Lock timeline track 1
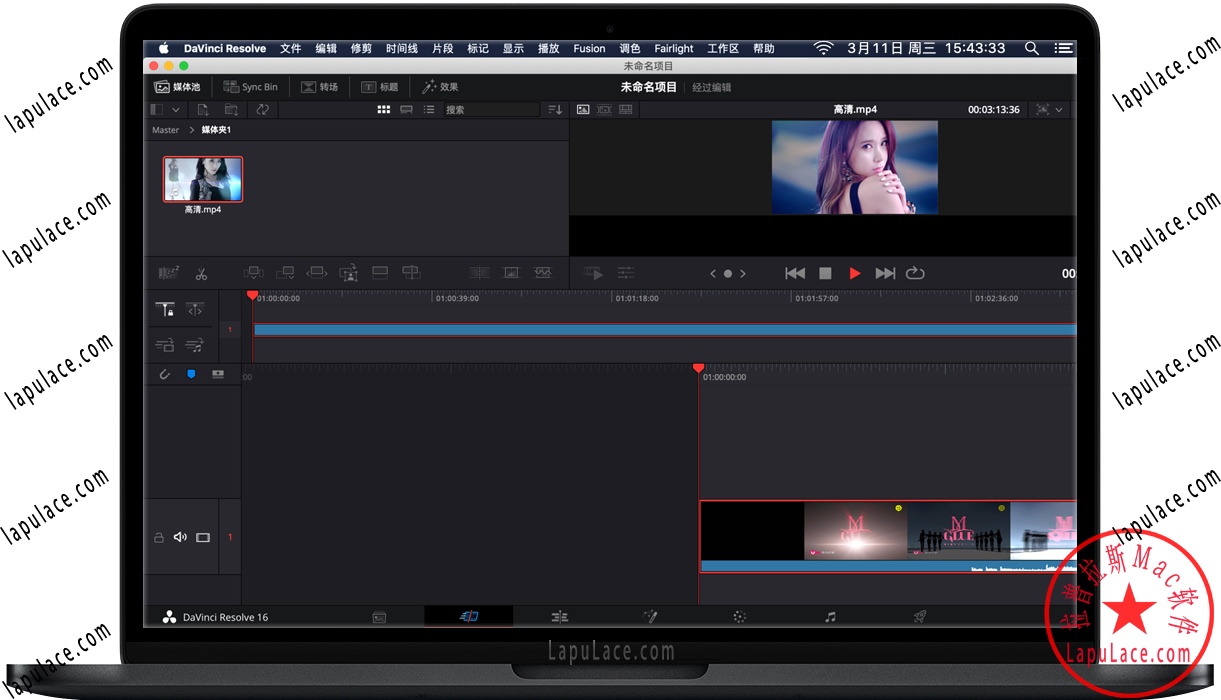This screenshot has width=1221, height=700. coord(158,538)
